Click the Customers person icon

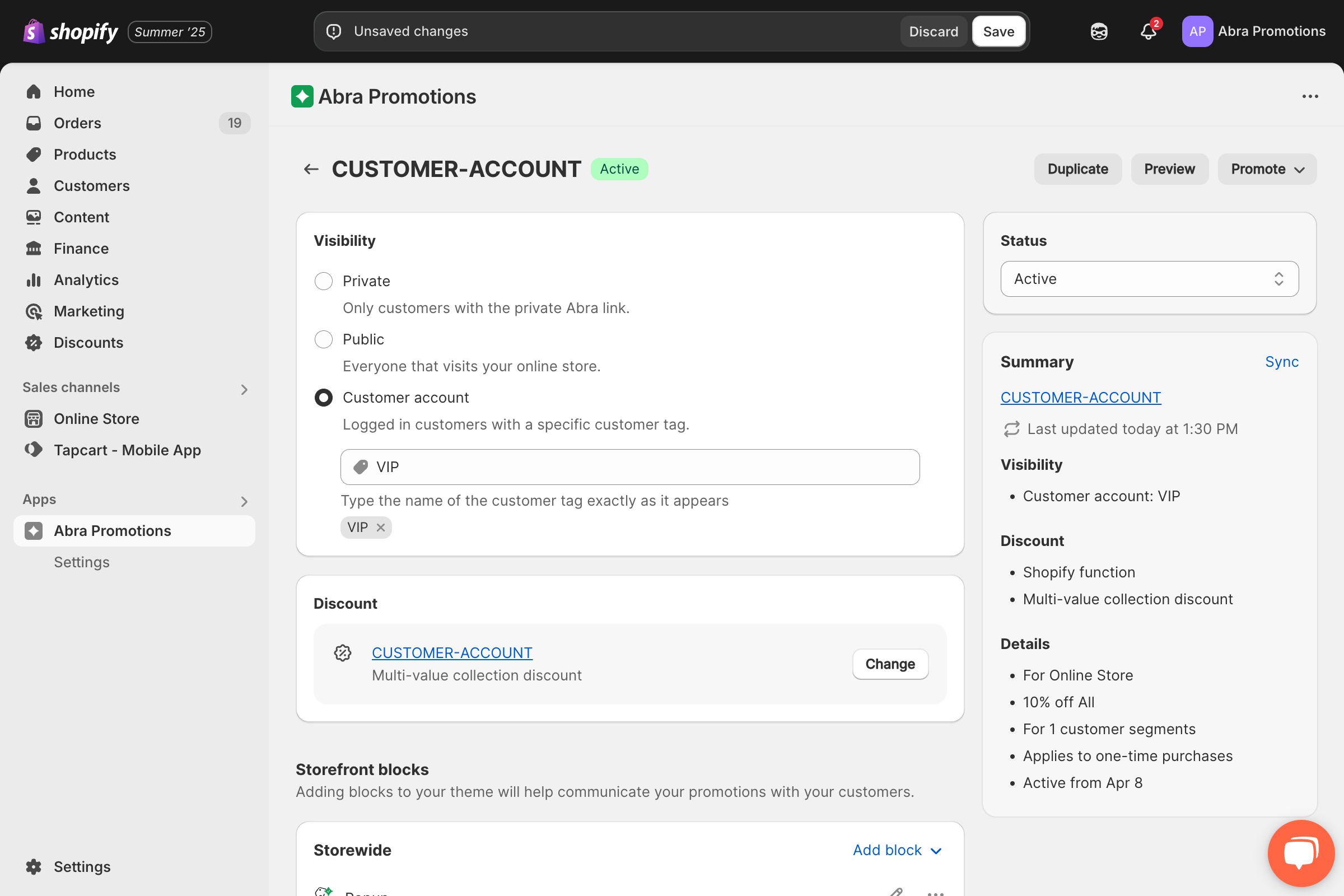(34, 186)
